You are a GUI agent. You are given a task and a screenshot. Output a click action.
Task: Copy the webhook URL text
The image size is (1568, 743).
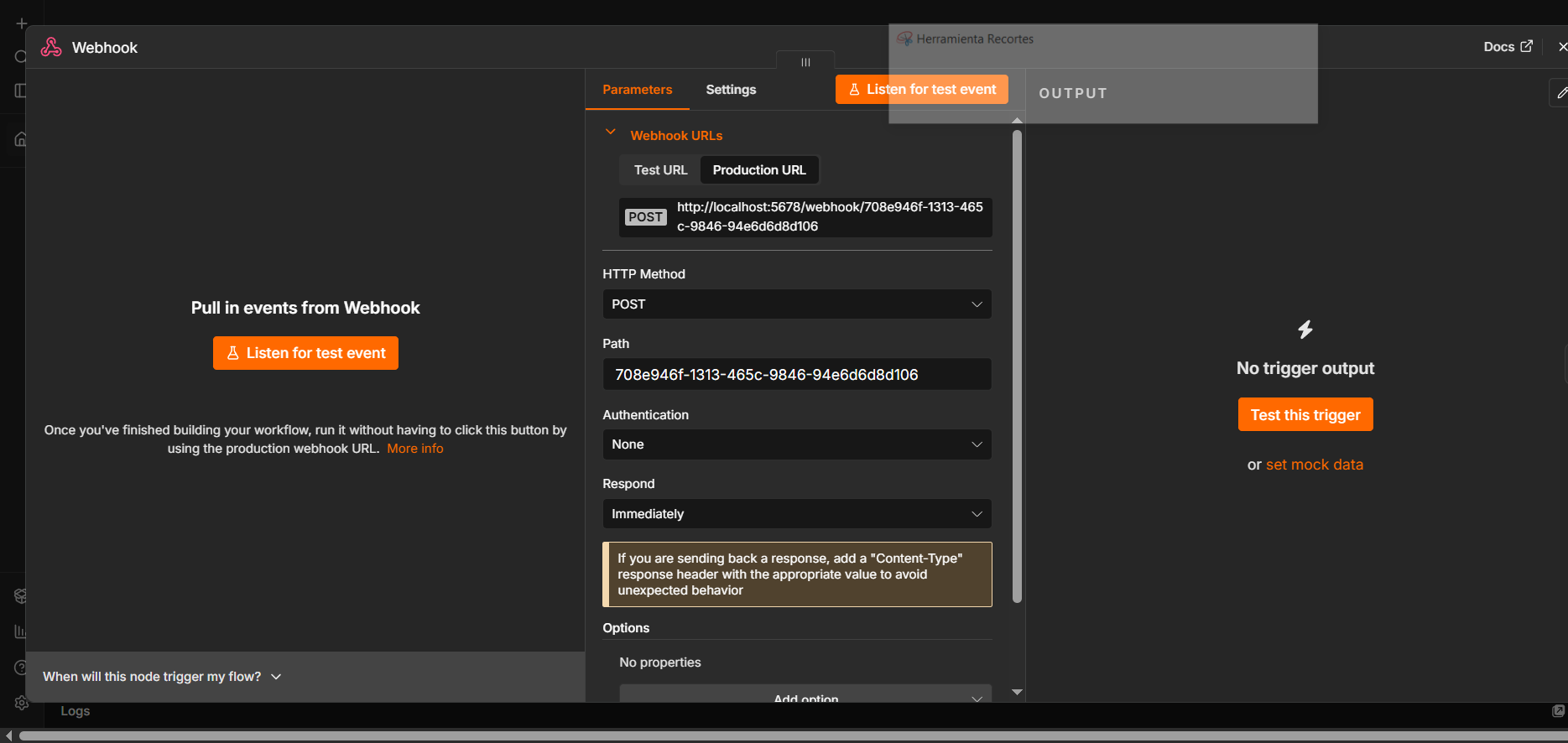click(x=829, y=216)
